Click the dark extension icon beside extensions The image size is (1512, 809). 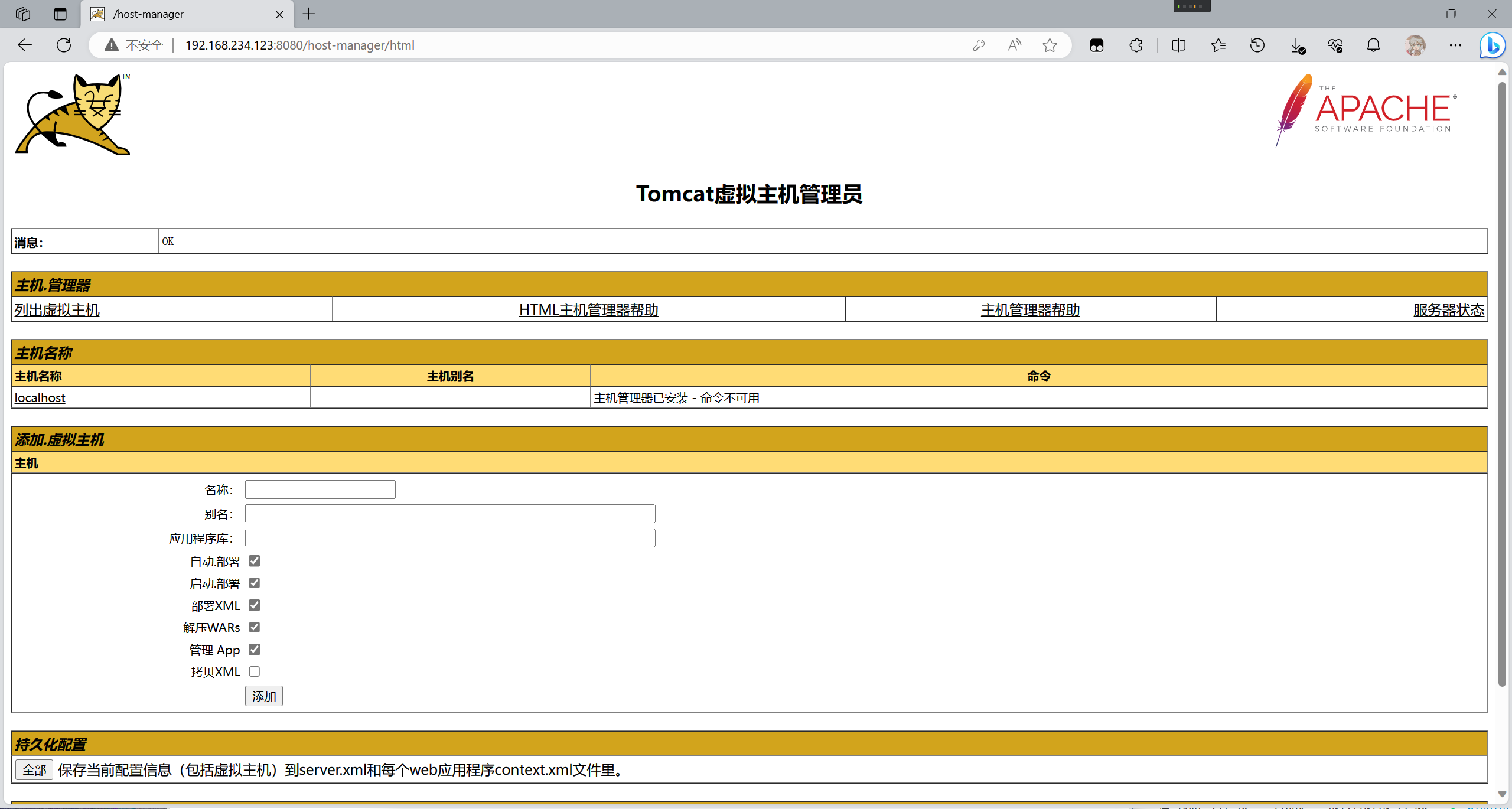coord(1097,45)
